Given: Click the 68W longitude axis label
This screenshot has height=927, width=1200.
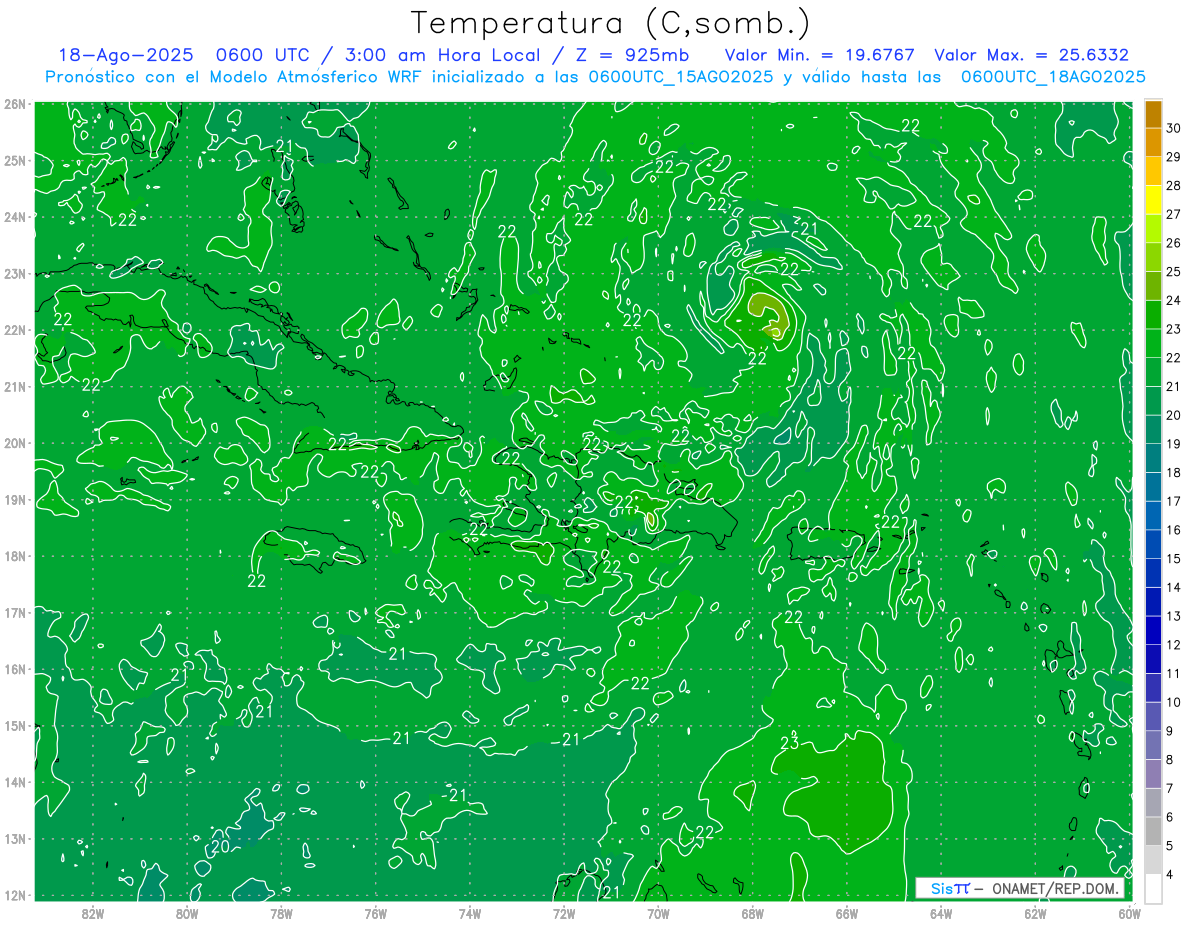Looking at the screenshot, I should (x=752, y=913).
